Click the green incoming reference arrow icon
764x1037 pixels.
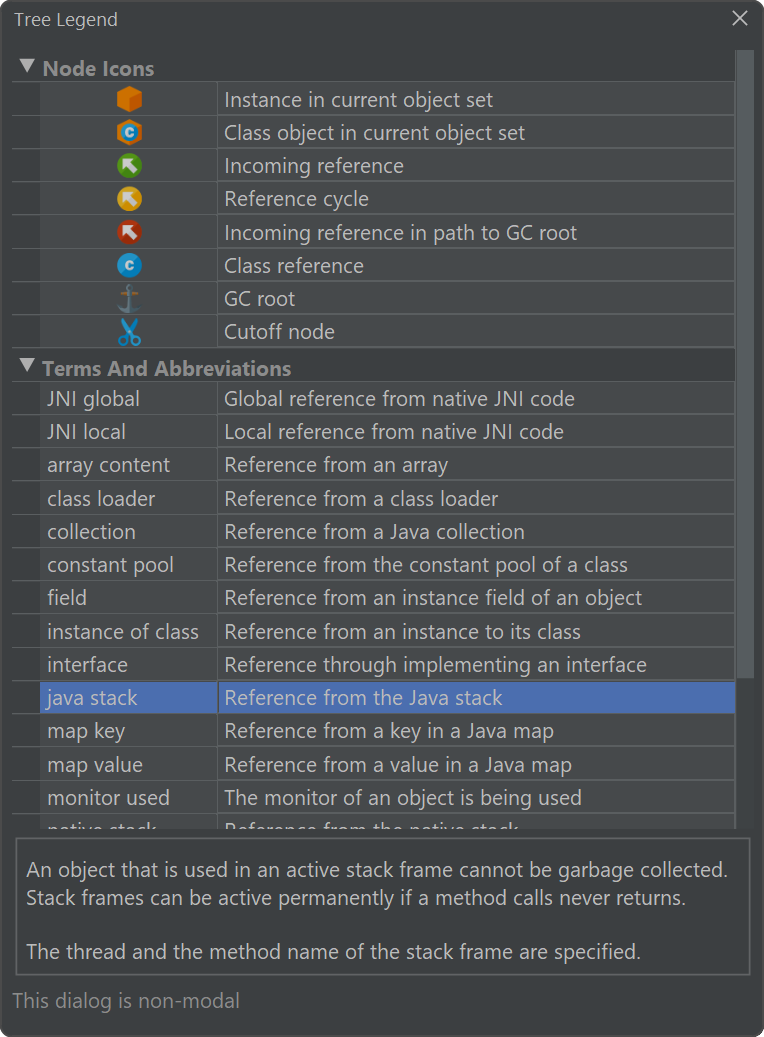point(129,166)
